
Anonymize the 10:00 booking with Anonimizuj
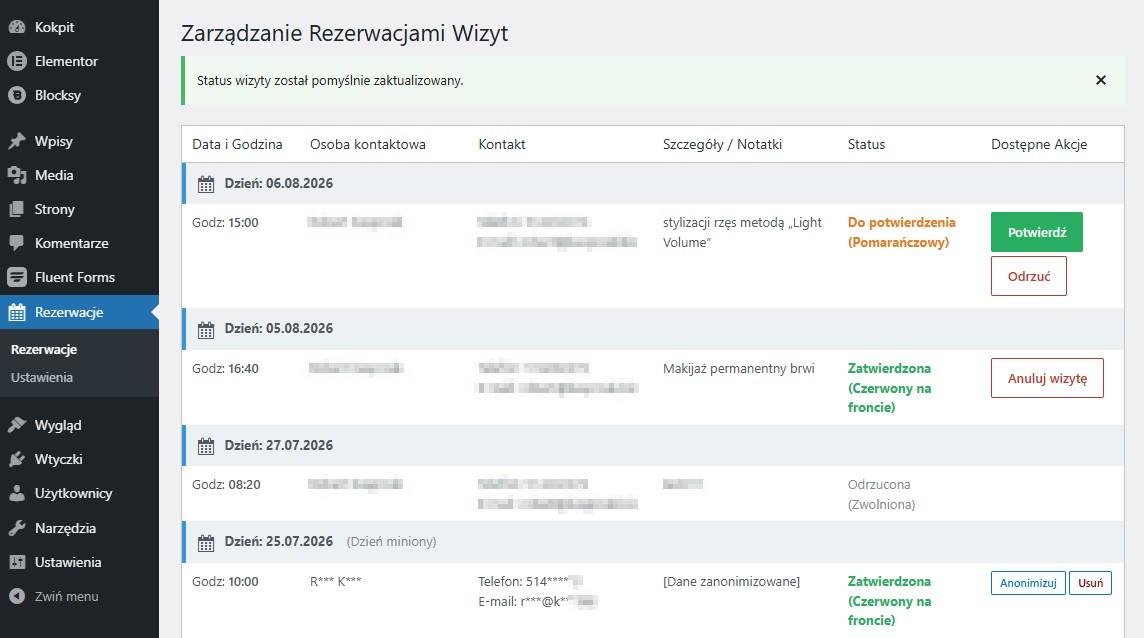tap(1028, 583)
